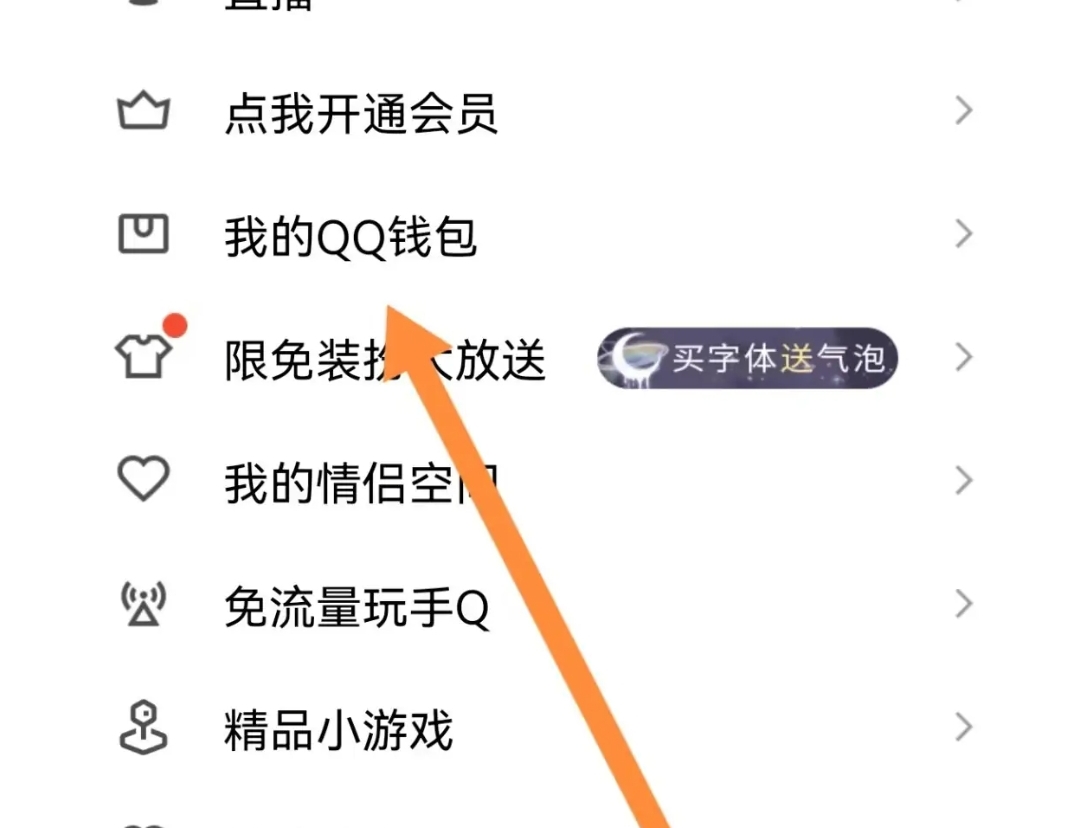Tap the signal tower free-data icon
The image size is (1080, 828).
tap(143, 604)
